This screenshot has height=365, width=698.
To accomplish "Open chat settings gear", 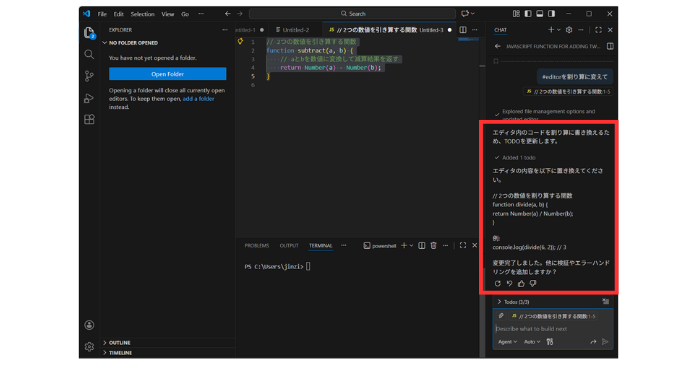I will click(x=569, y=30).
